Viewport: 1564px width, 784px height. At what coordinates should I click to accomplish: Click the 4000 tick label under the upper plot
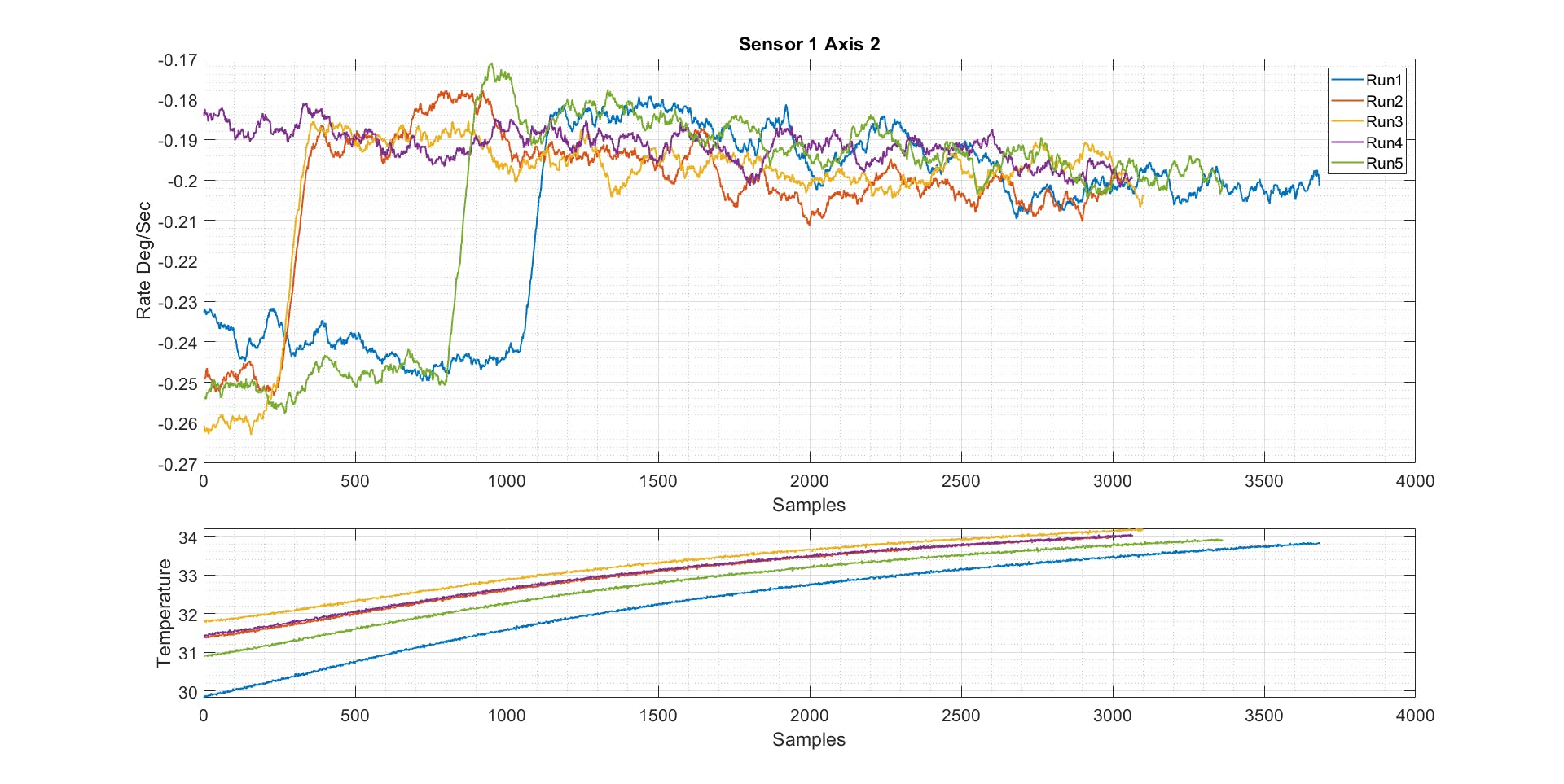[x=1415, y=481]
